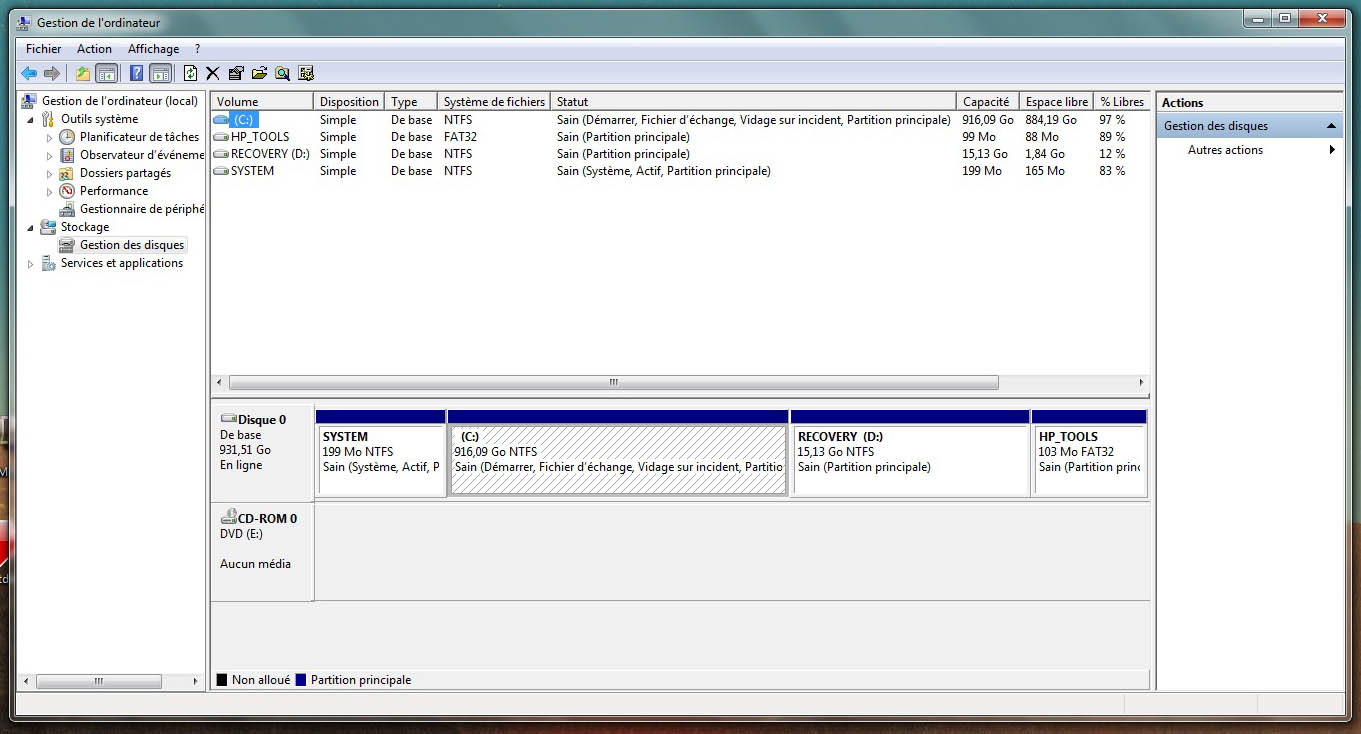Viewport: 1361px width, 734px height.
Task: Select Dossiers partagés node
Action: click(125, 173)
